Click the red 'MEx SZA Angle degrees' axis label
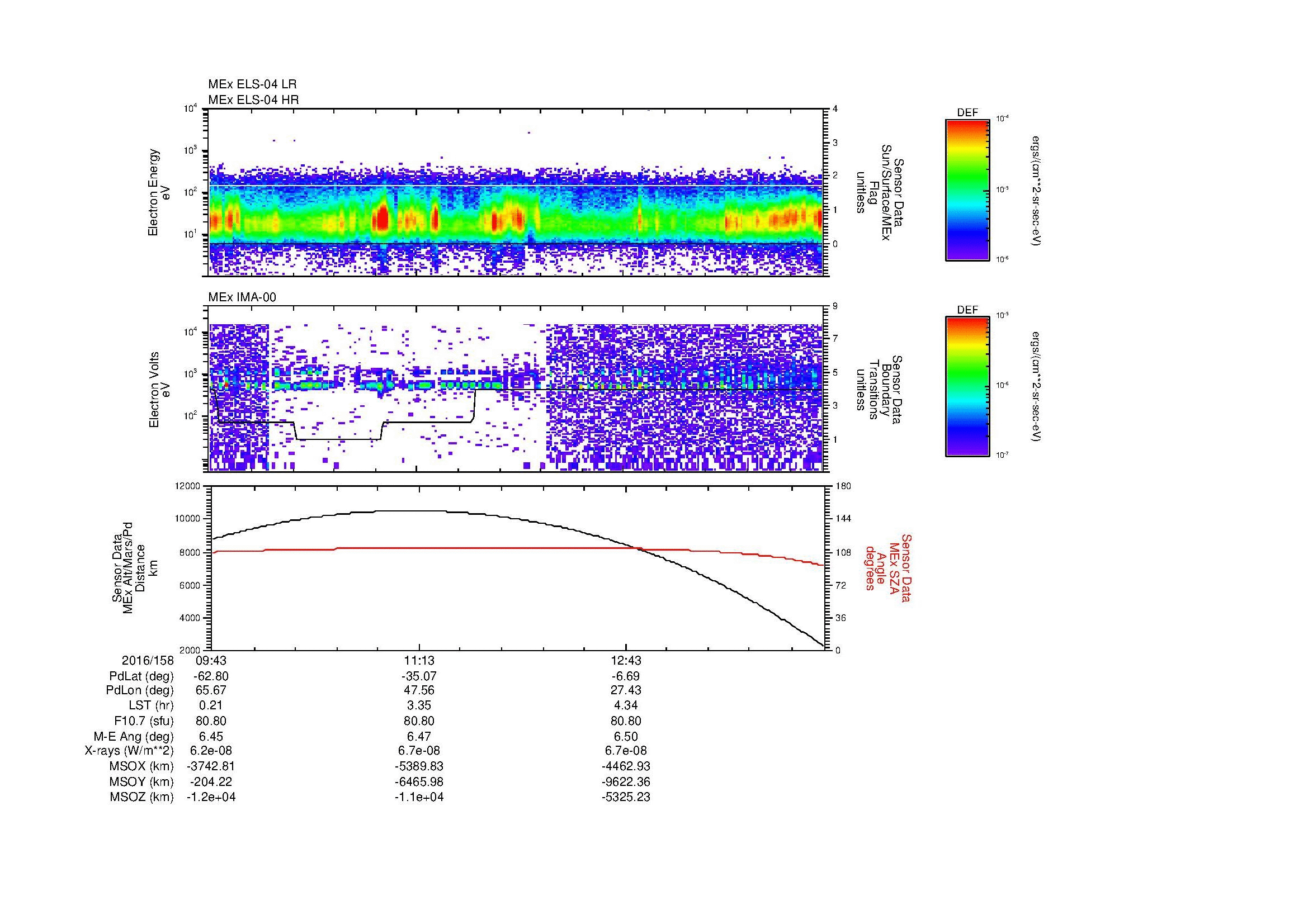Viewport: 1308px width, 924px height. point(887,567)
